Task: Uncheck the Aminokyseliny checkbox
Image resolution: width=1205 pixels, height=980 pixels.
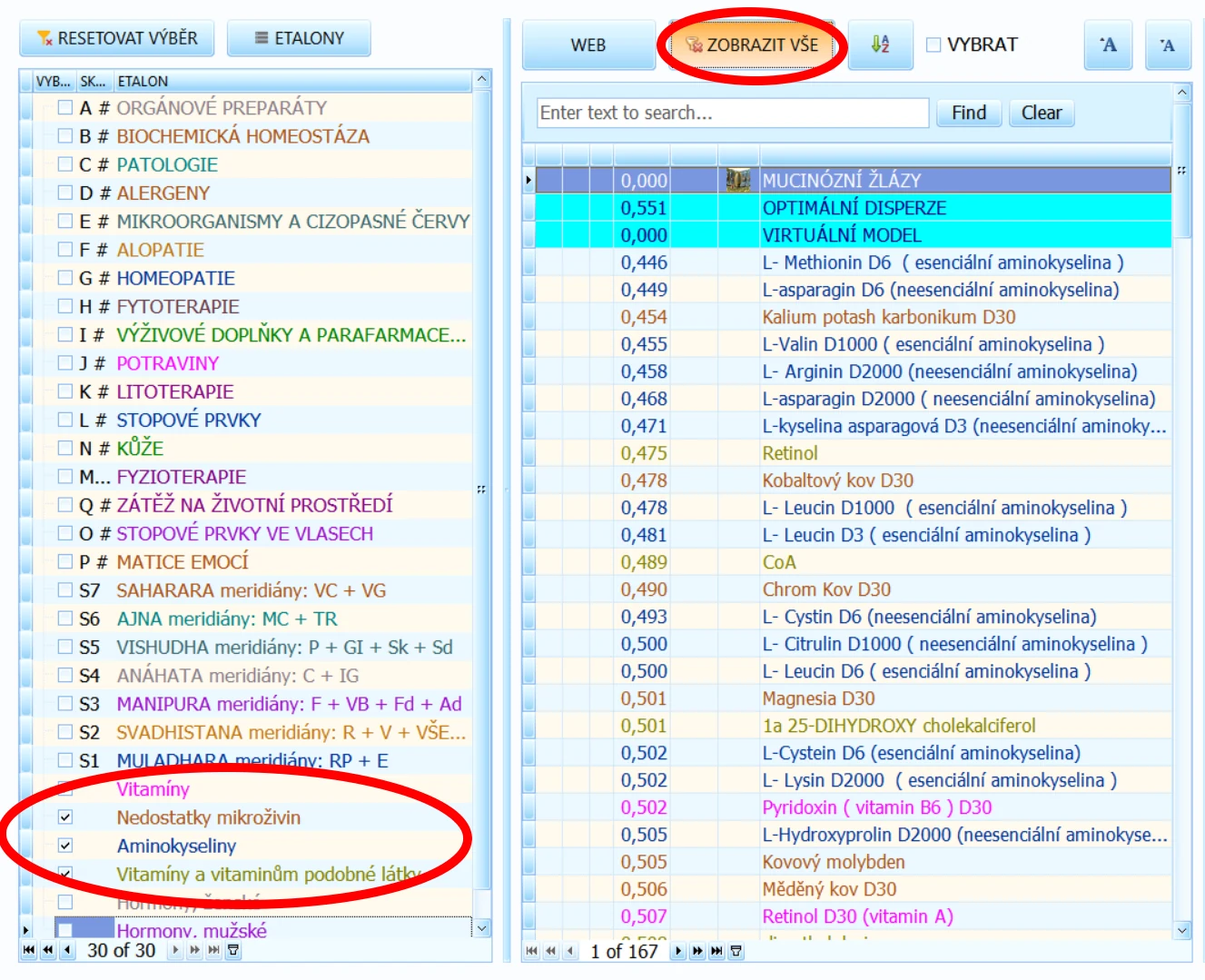Action: pos(64,846)
